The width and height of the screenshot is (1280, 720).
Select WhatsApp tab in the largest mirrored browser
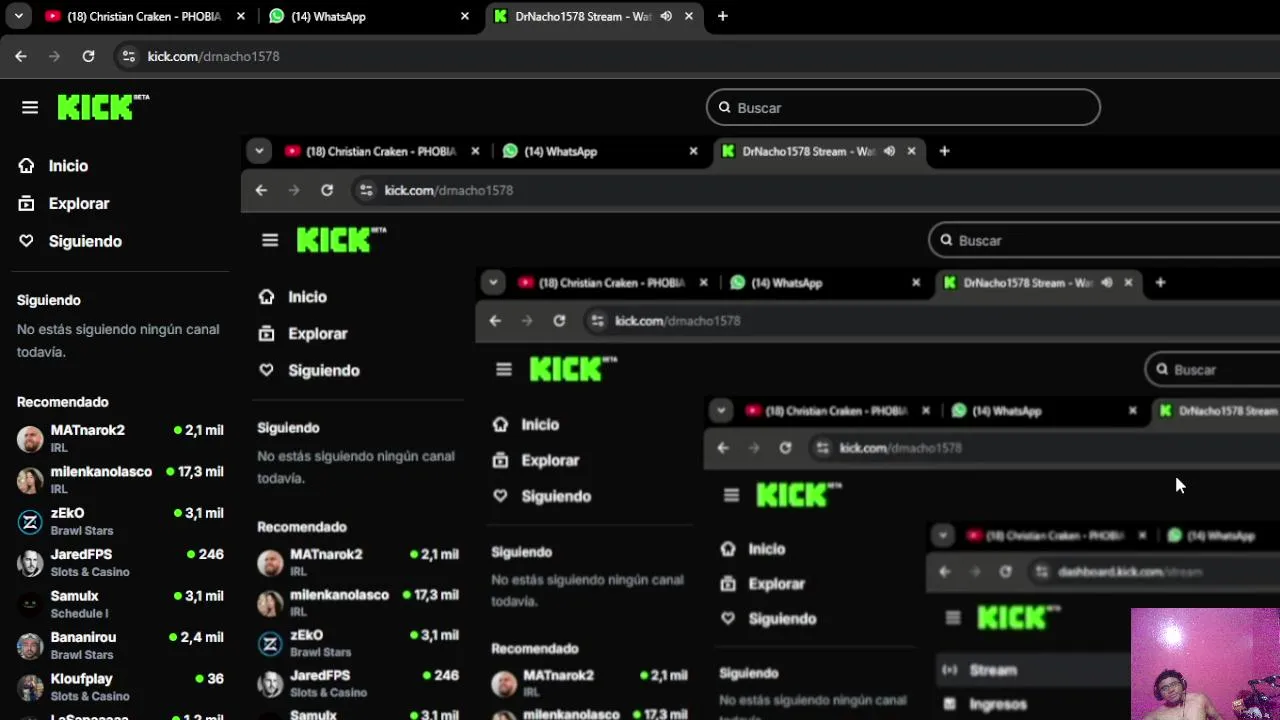(600, 151)
